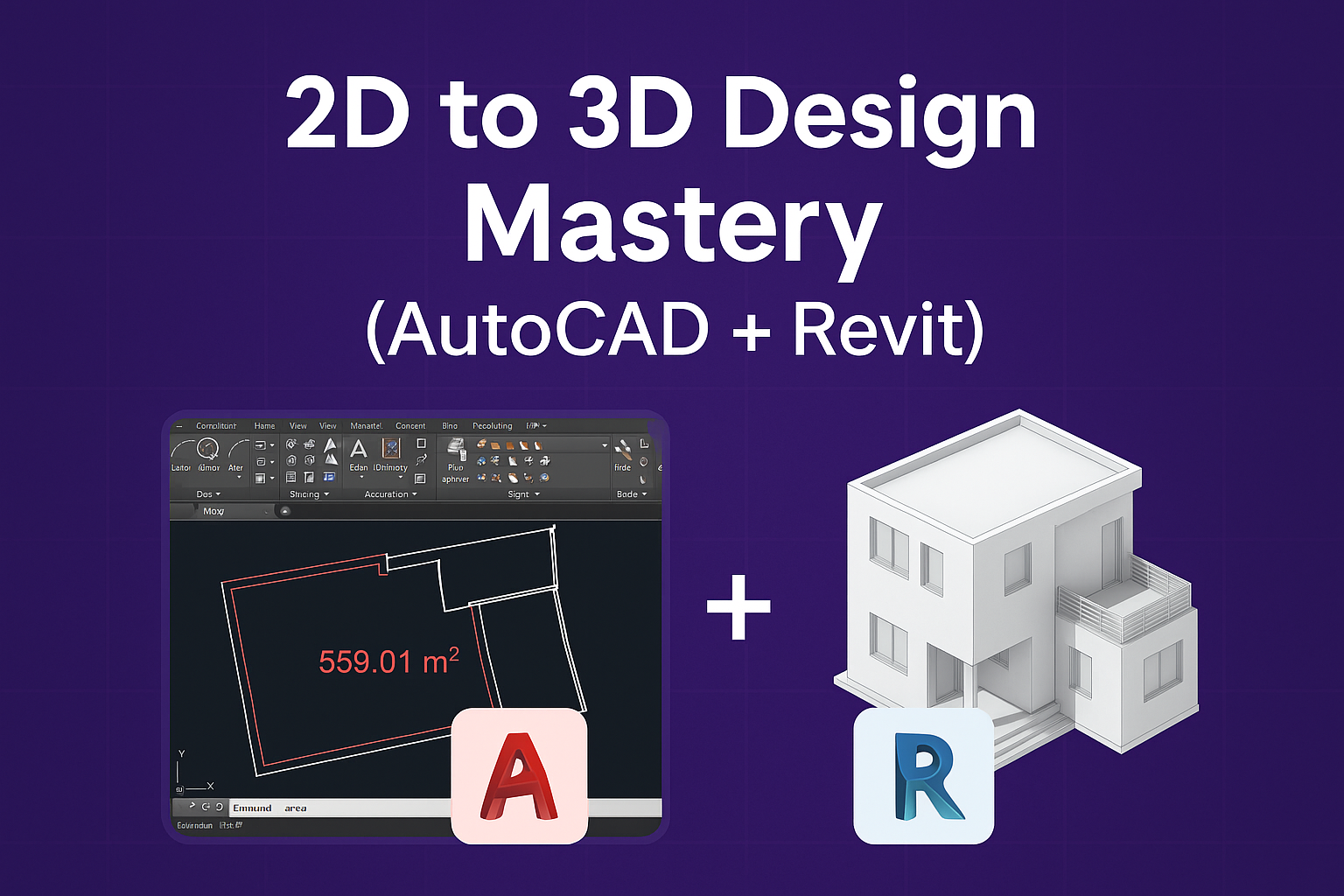The height and width of the screenshot is (896, 1344).
Task: Open the Manattel ribbon tab
Action: [x=366, y=426]
